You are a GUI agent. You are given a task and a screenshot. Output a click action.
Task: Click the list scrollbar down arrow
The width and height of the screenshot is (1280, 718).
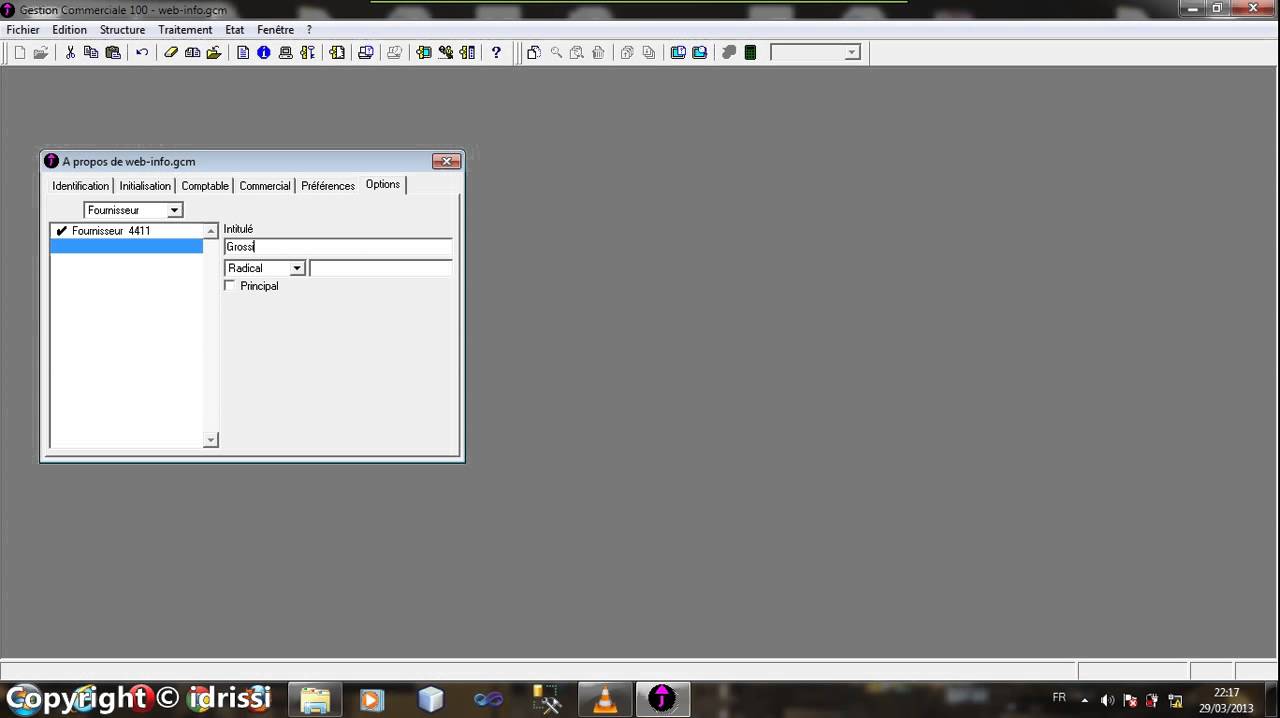(x=210, y=440)
